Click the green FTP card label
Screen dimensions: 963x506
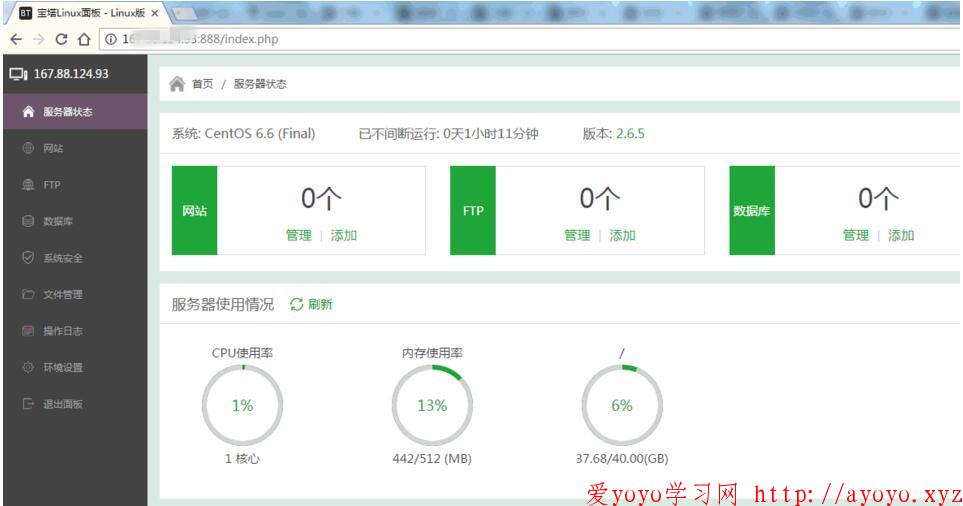coord(473,211)
